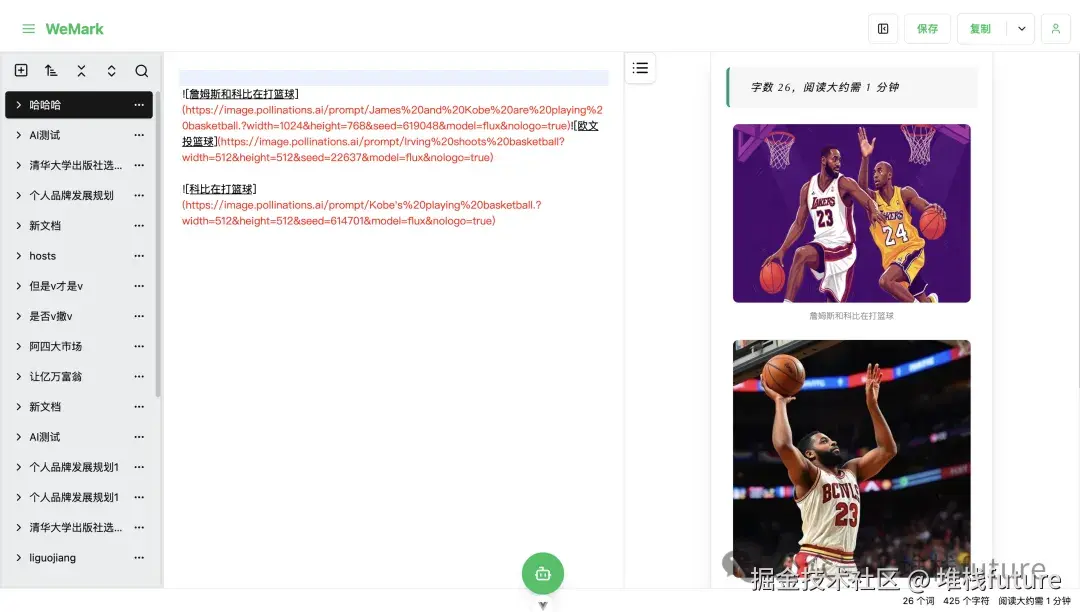Expand the 阿四大市场 chevron
The image size is (1080, 612).
(19, 346)
